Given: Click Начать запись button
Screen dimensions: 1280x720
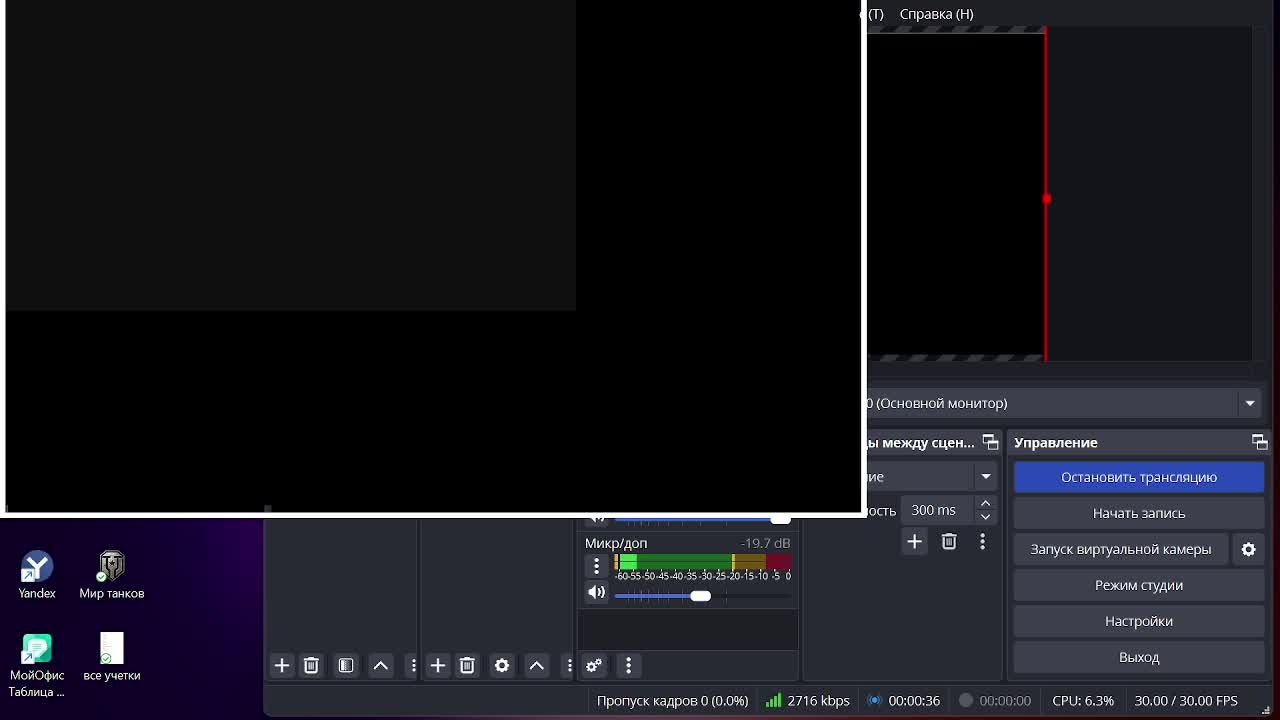Looking at the screenshot, I should click(x=1139, y=513).
